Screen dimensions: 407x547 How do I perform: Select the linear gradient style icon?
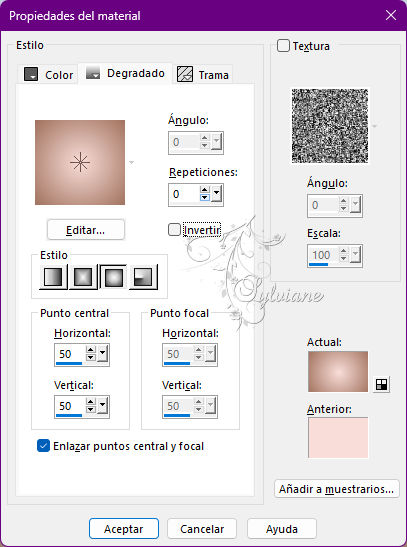[53, 277]
